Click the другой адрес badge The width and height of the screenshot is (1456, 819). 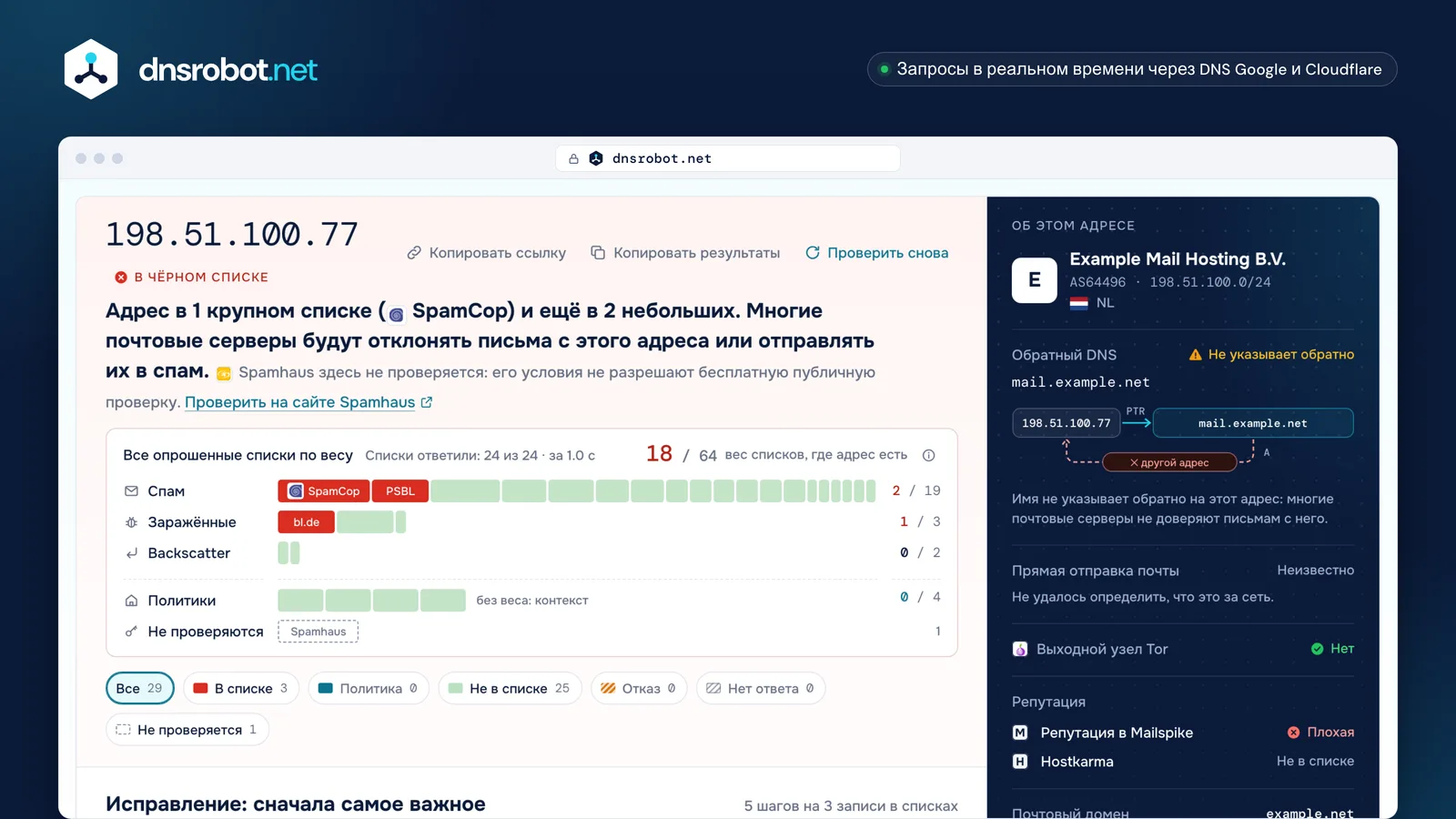click(1169, 462)
